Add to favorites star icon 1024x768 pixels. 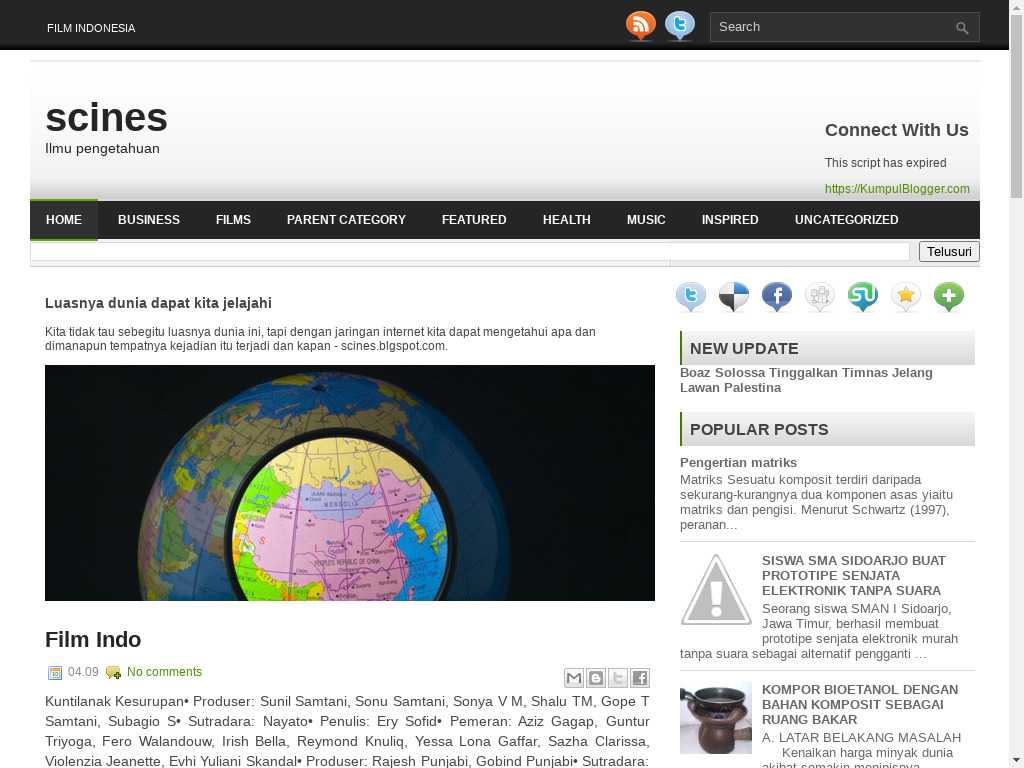906,296
